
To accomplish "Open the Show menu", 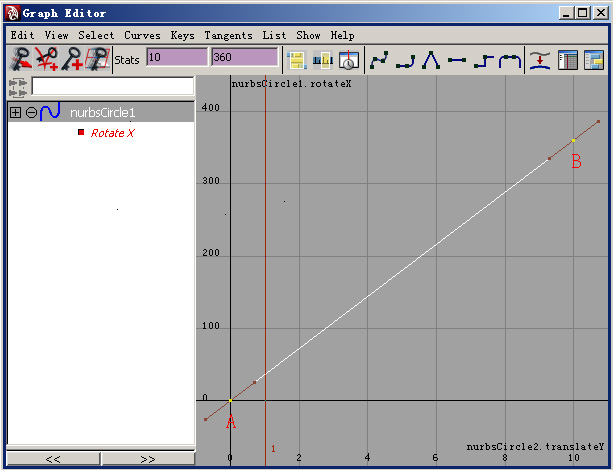I will 308,35.
